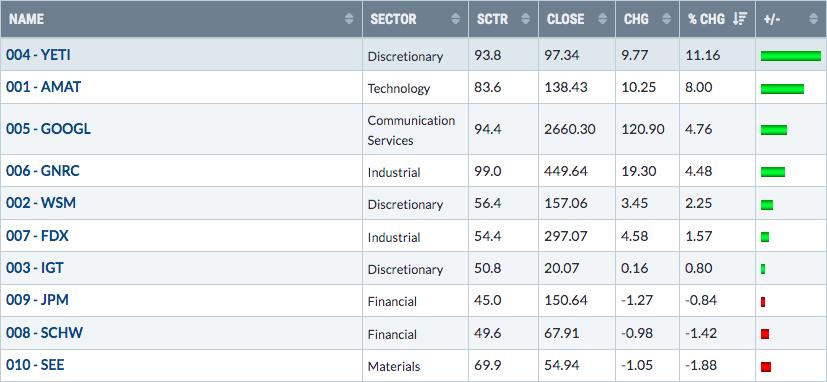Open the 009 - JPM link
This screenshot has height=382, width=827.
click(x=37, y=300)
